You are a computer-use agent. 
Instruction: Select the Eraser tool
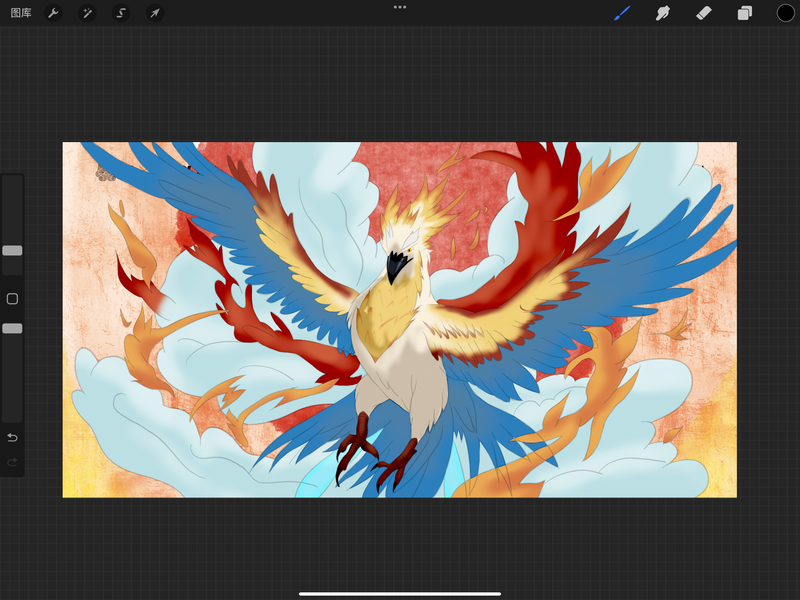click(x=704, y=13)
